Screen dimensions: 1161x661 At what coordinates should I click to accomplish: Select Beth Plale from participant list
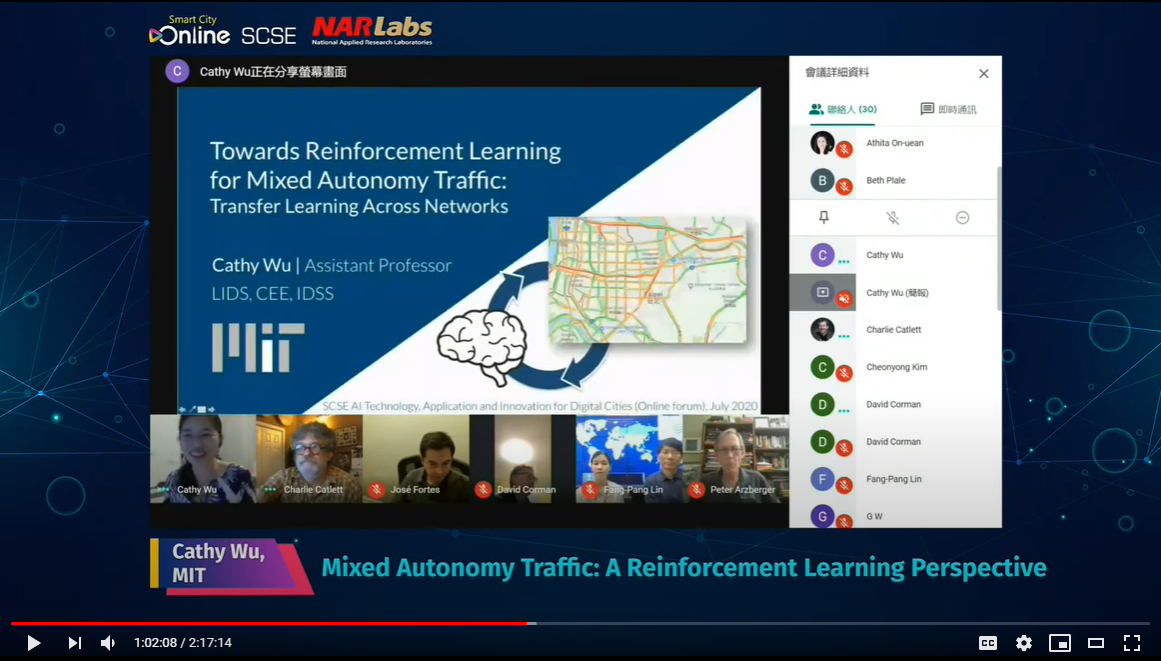tap(885, 181)
